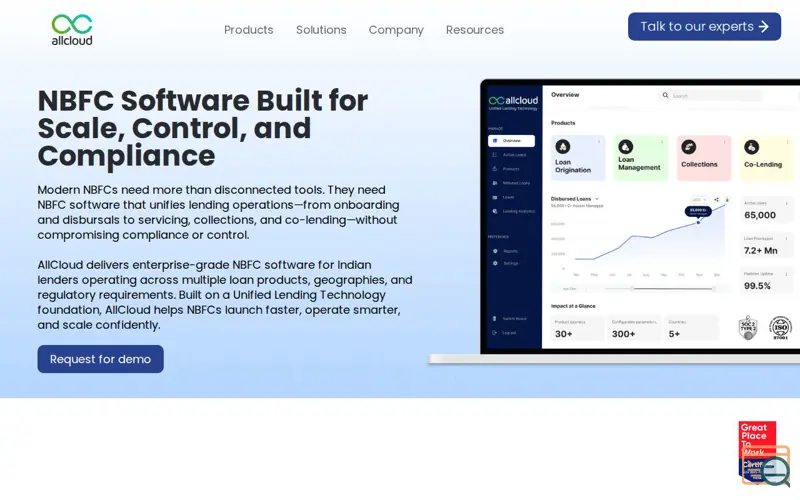Image resolution: width=800 pixels, height=500 pixels.
Task: Click the allcloud logo in the page header
Action: tap(72, 30)
